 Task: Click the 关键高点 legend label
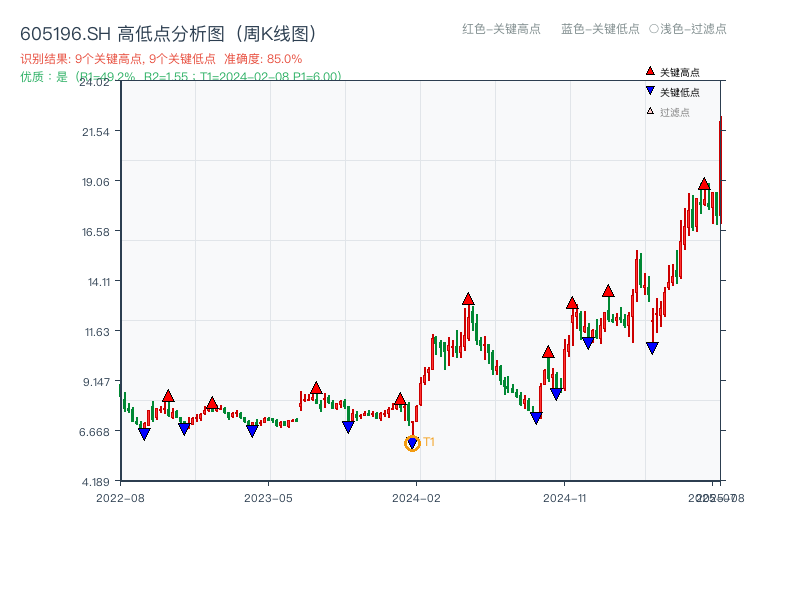coord(680,72)
